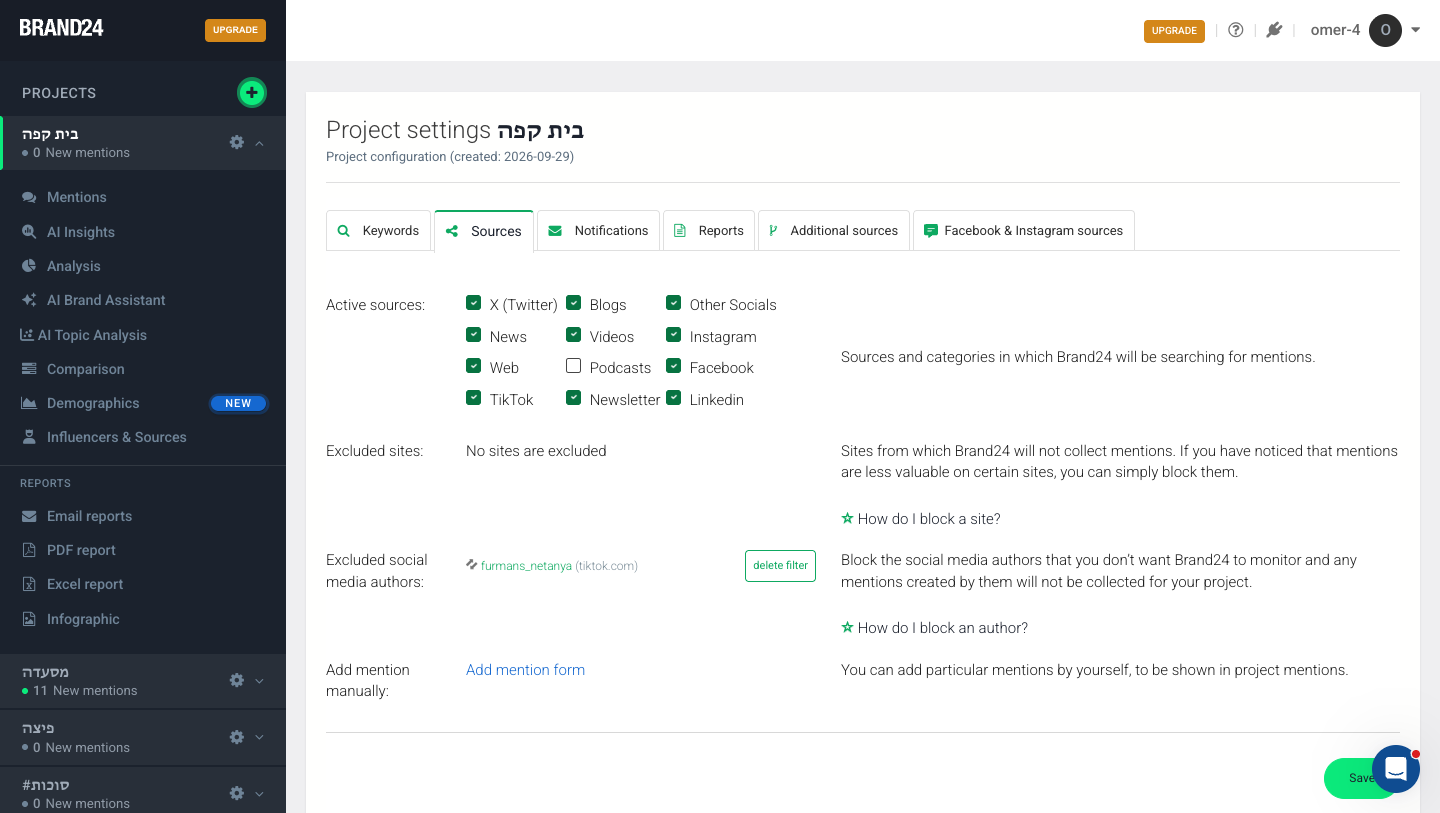
Task: Click the star icon beside 'How do I block an author?'
Action: click(x=847, y=627)
